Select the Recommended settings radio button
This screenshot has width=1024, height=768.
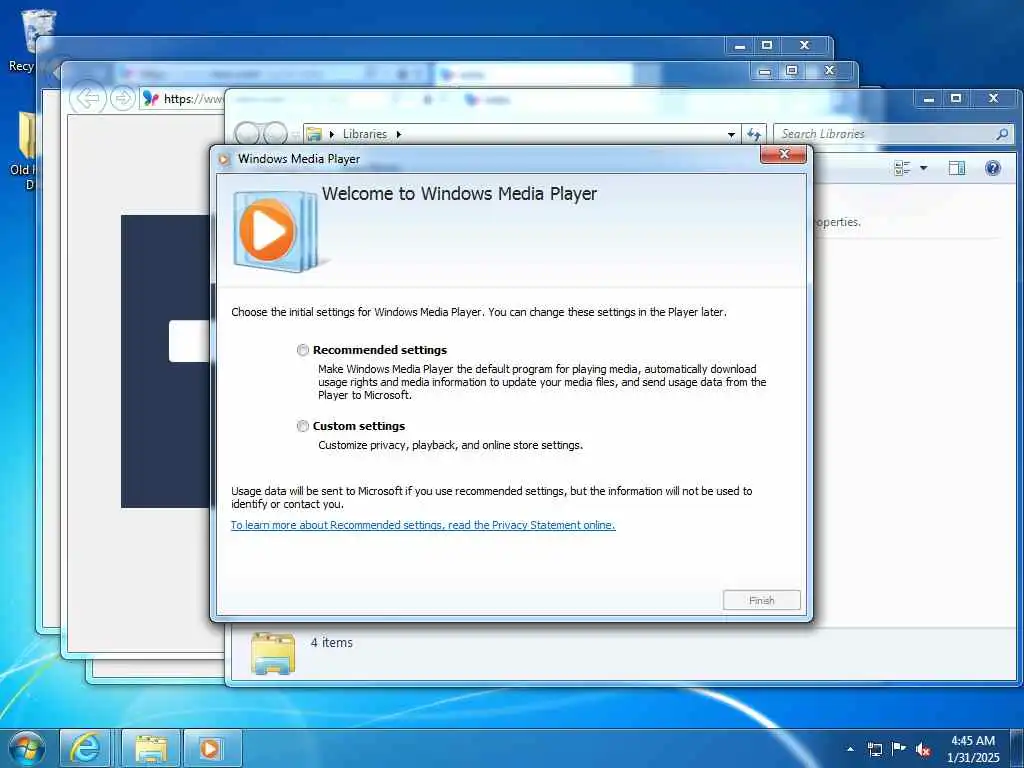point(302,350)
